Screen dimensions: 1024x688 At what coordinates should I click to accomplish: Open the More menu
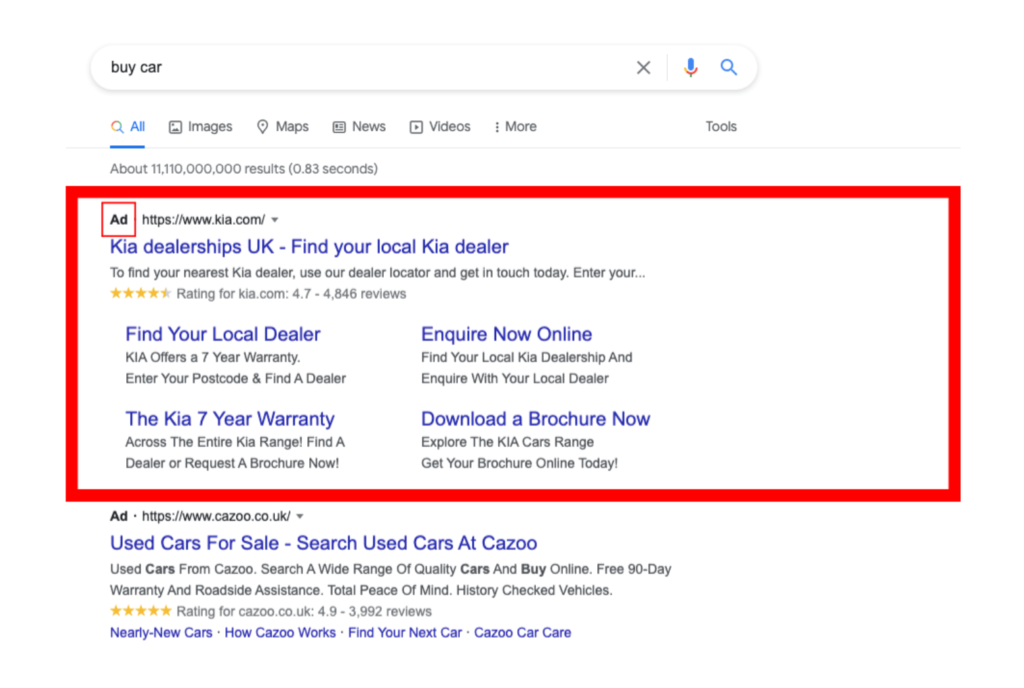[x=515, y=127]
